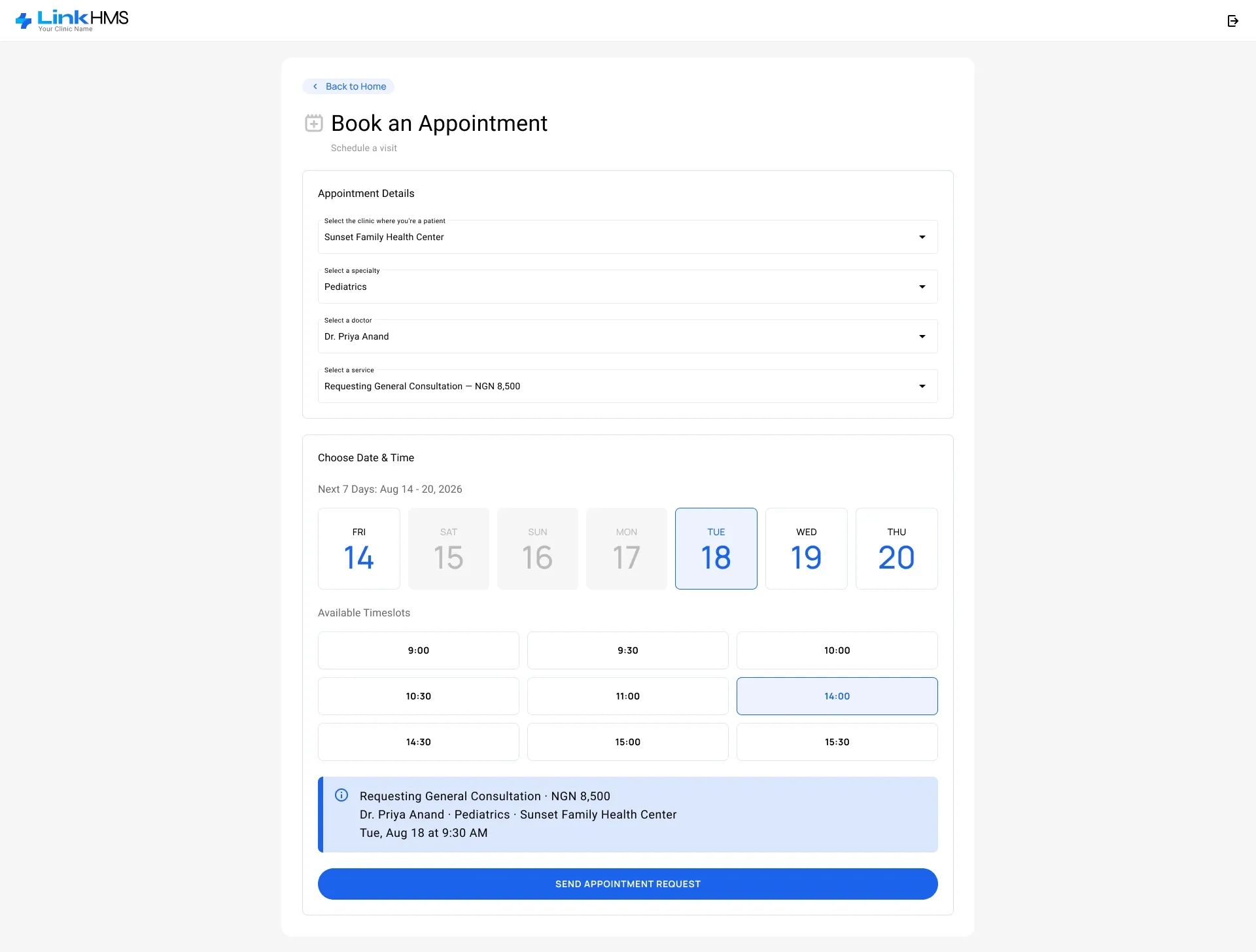This screenshot has width=1256, height=952.
Task: Select Saturday 15 date card
Action: 449,549
